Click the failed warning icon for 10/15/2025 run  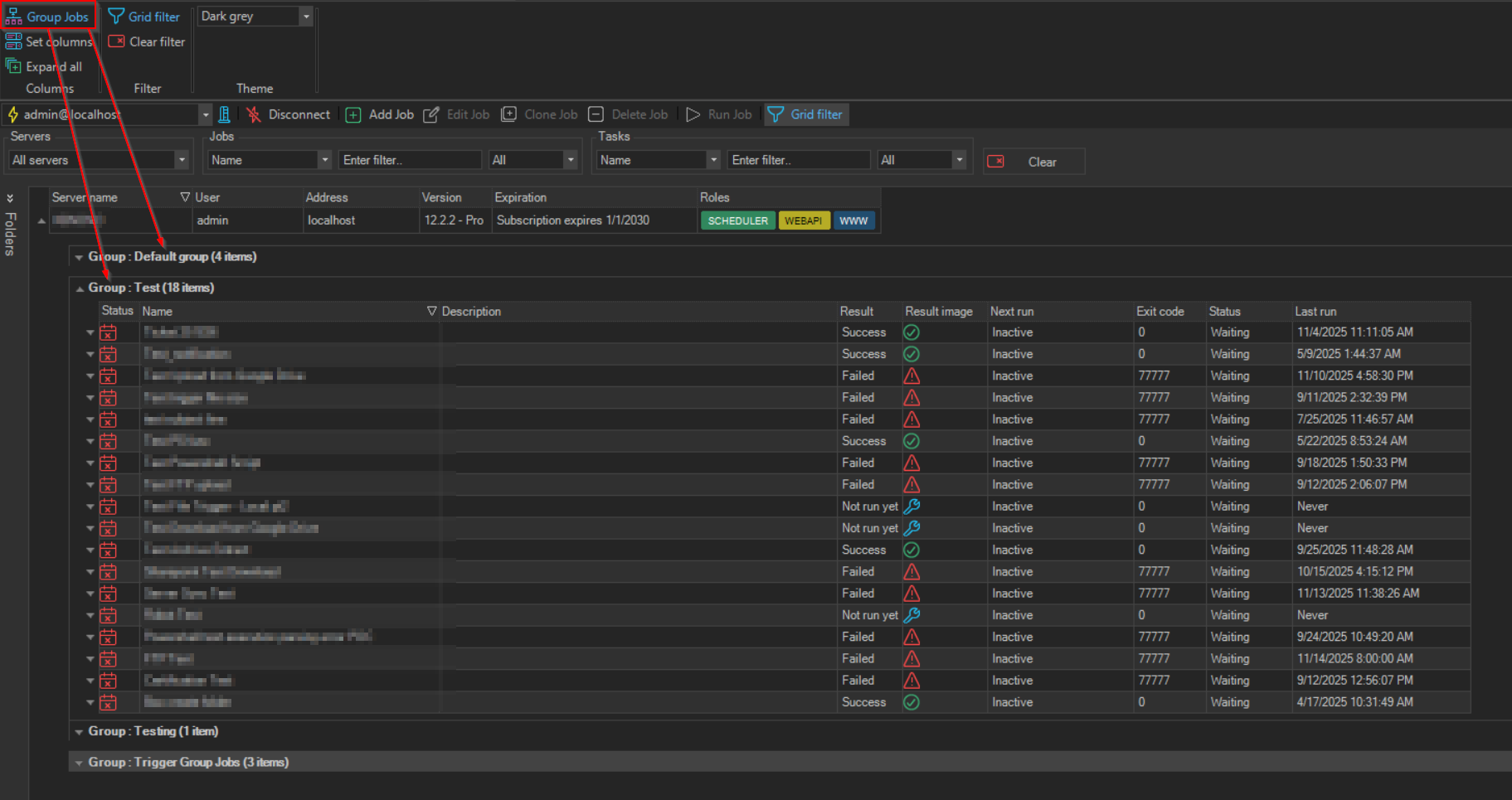pos(912,571)
